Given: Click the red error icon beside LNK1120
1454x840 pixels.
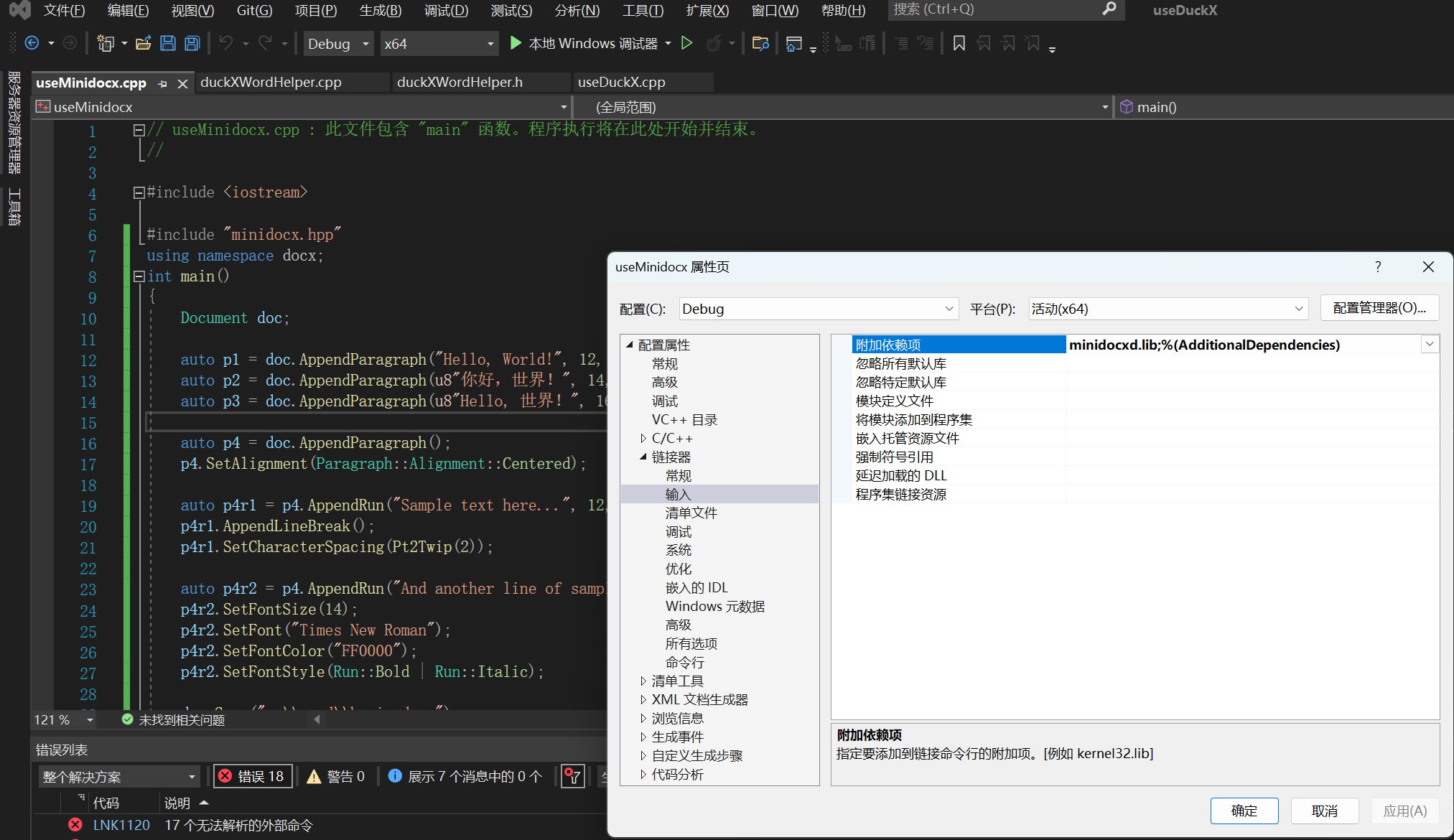Looking at the screenshot, I should coord(75,825).
